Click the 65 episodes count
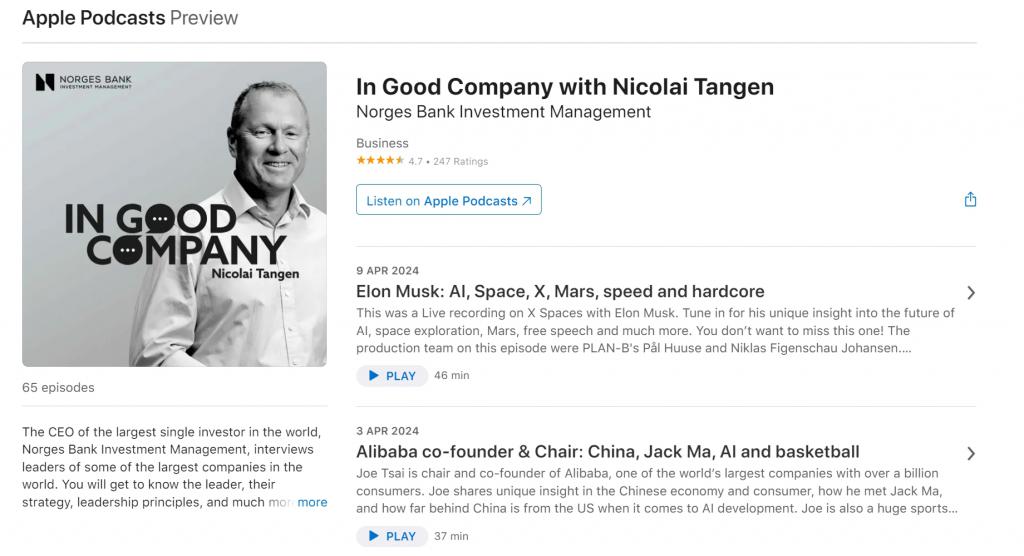 tap(58, 387)
